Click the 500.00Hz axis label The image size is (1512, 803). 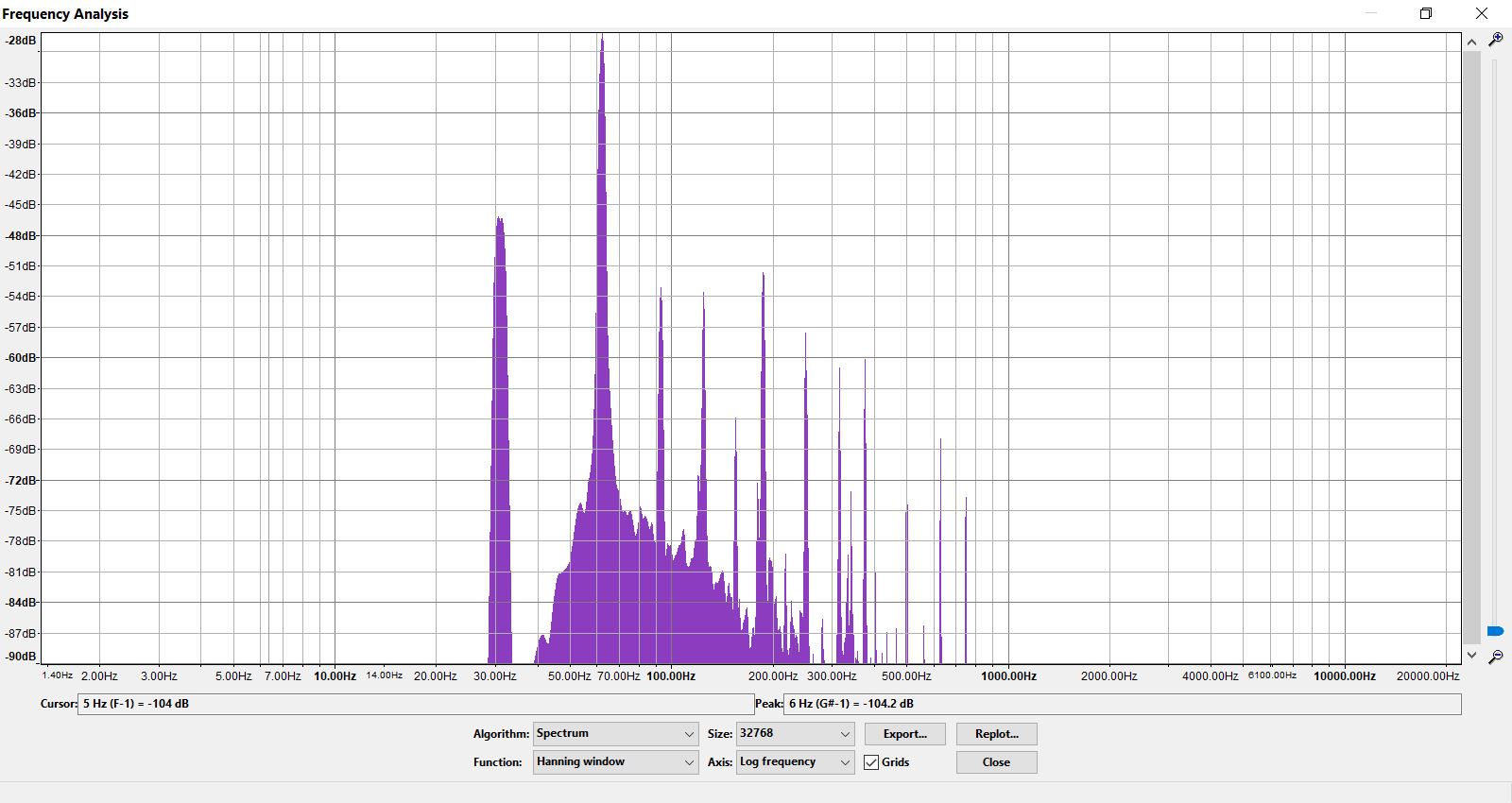(x=906, y=676)
